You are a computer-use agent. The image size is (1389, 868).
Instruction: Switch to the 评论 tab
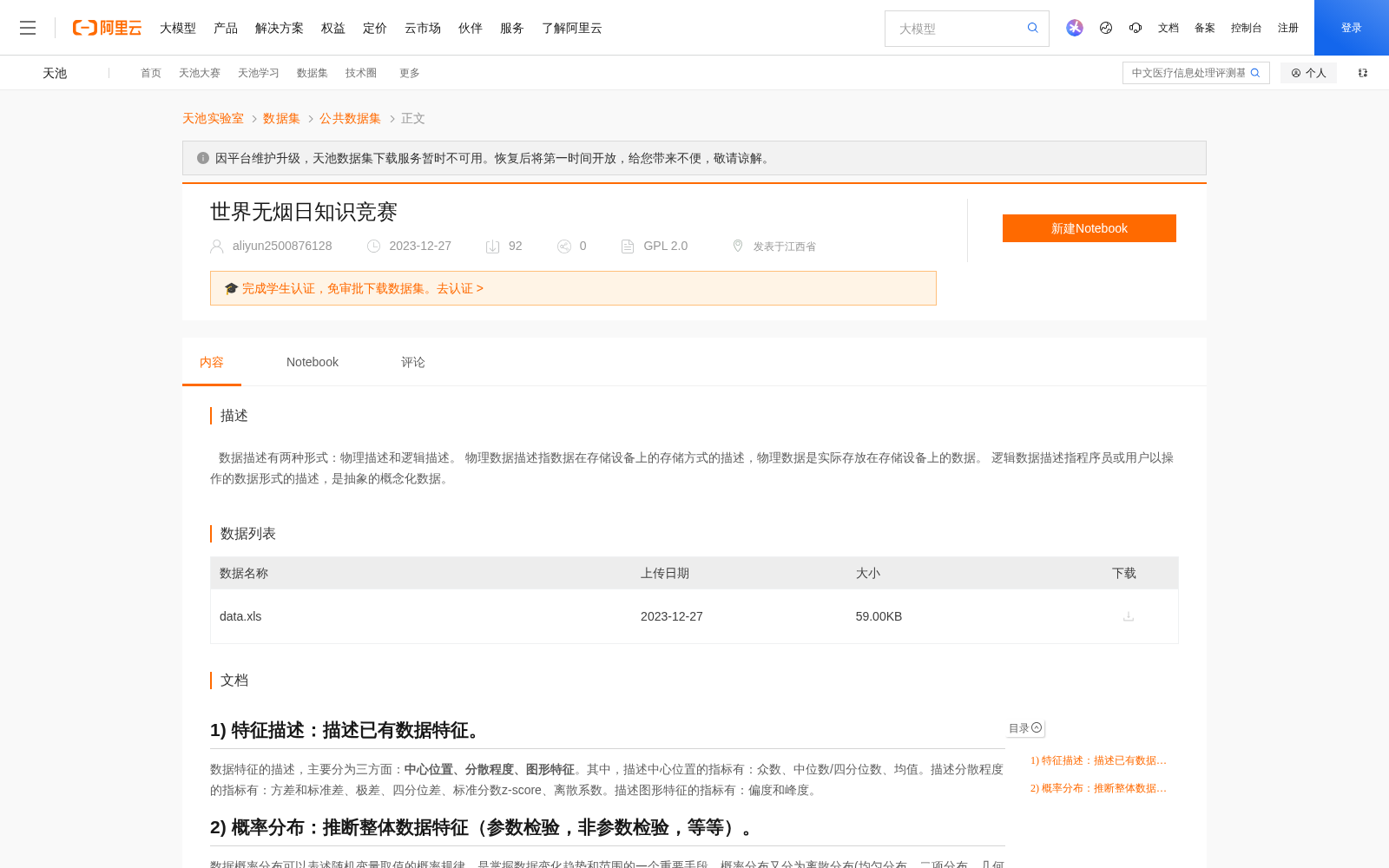(413, 362)
